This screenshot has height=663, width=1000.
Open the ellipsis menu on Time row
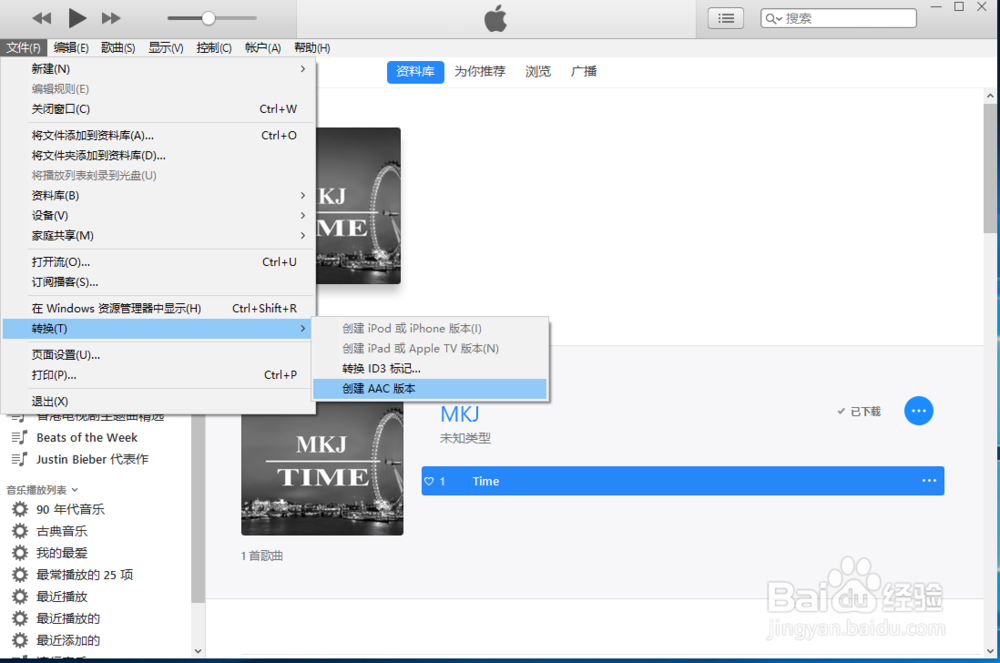pos(929,481)
